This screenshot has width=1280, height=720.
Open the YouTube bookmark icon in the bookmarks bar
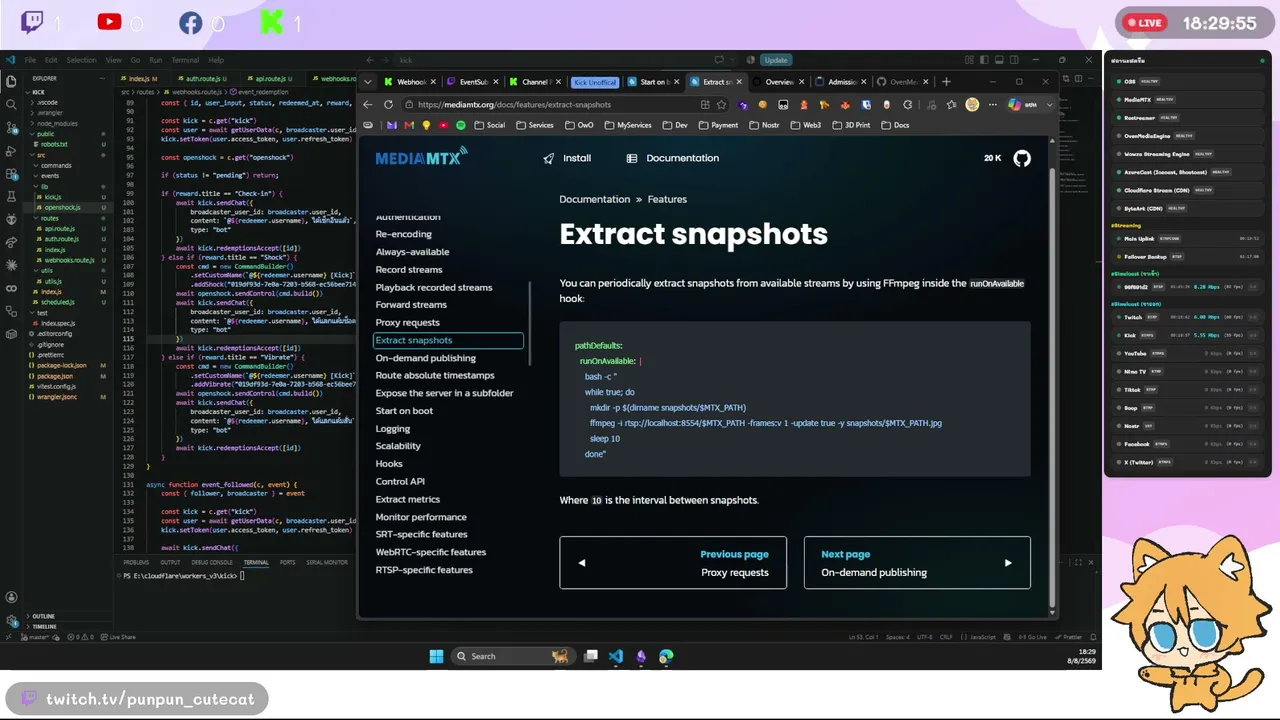click(443, 125)
